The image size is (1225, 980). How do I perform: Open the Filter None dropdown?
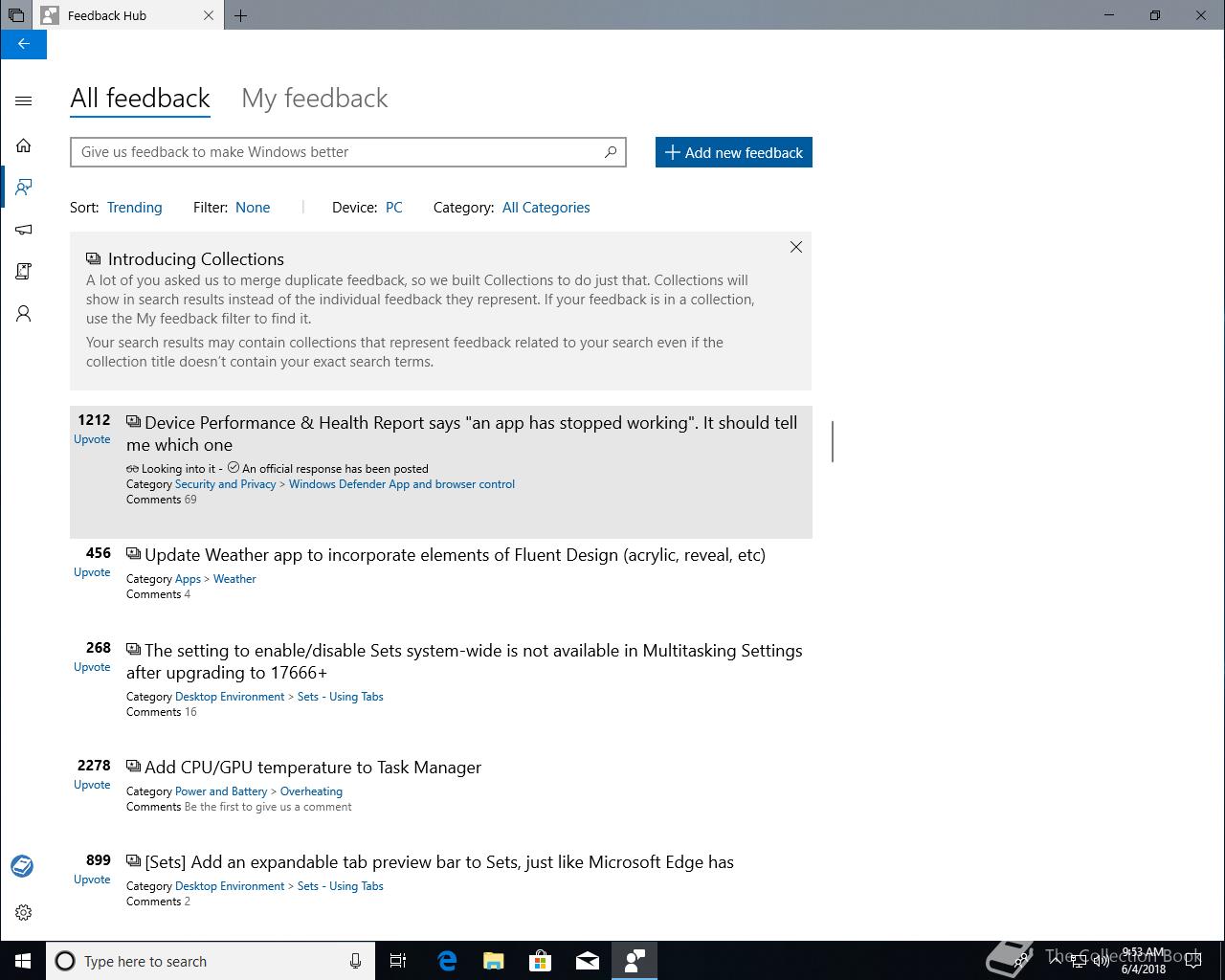(253, 208)
